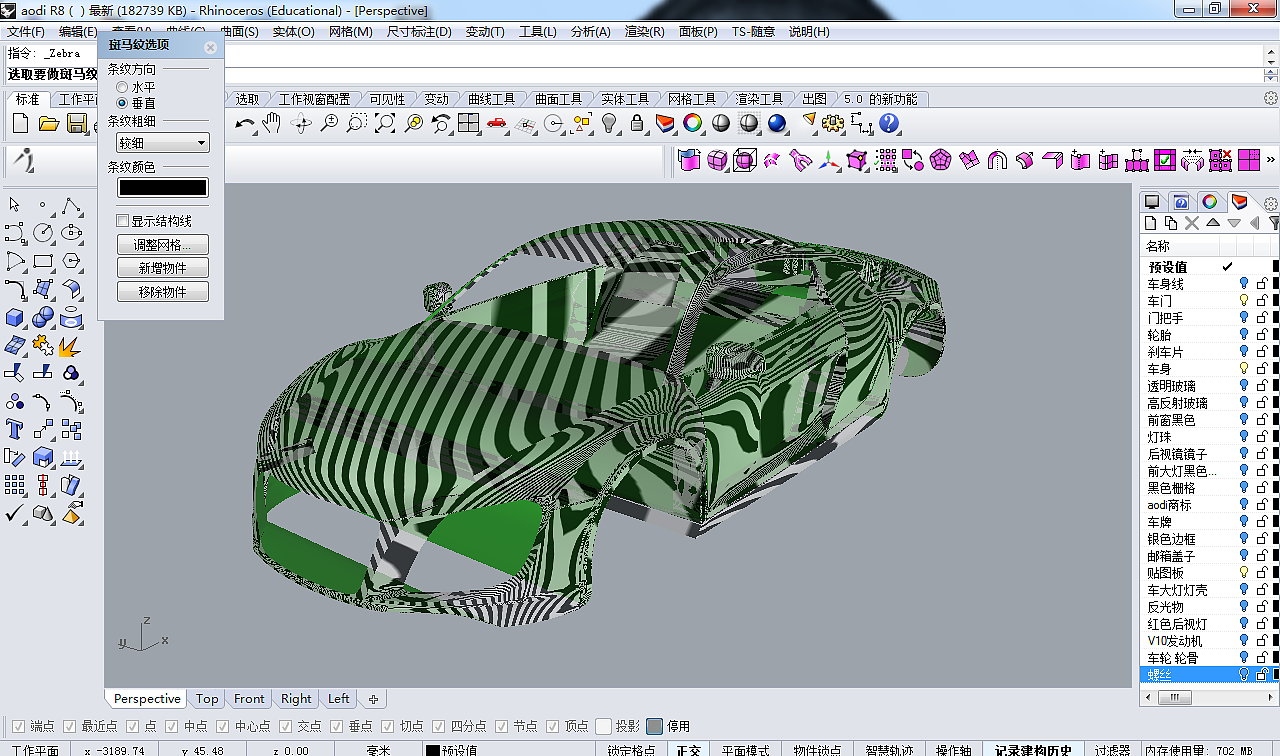The height and width of the screenshot is (756, 1280).
Task: Open the four-viewport layout icon
Action: [469, 123]
